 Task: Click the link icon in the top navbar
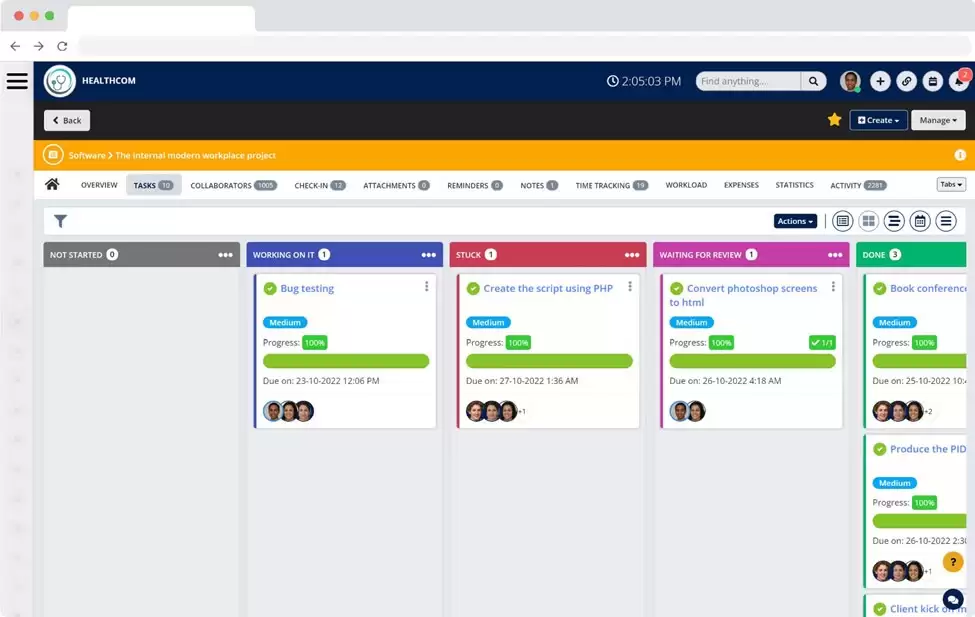(x=906, y=81)
